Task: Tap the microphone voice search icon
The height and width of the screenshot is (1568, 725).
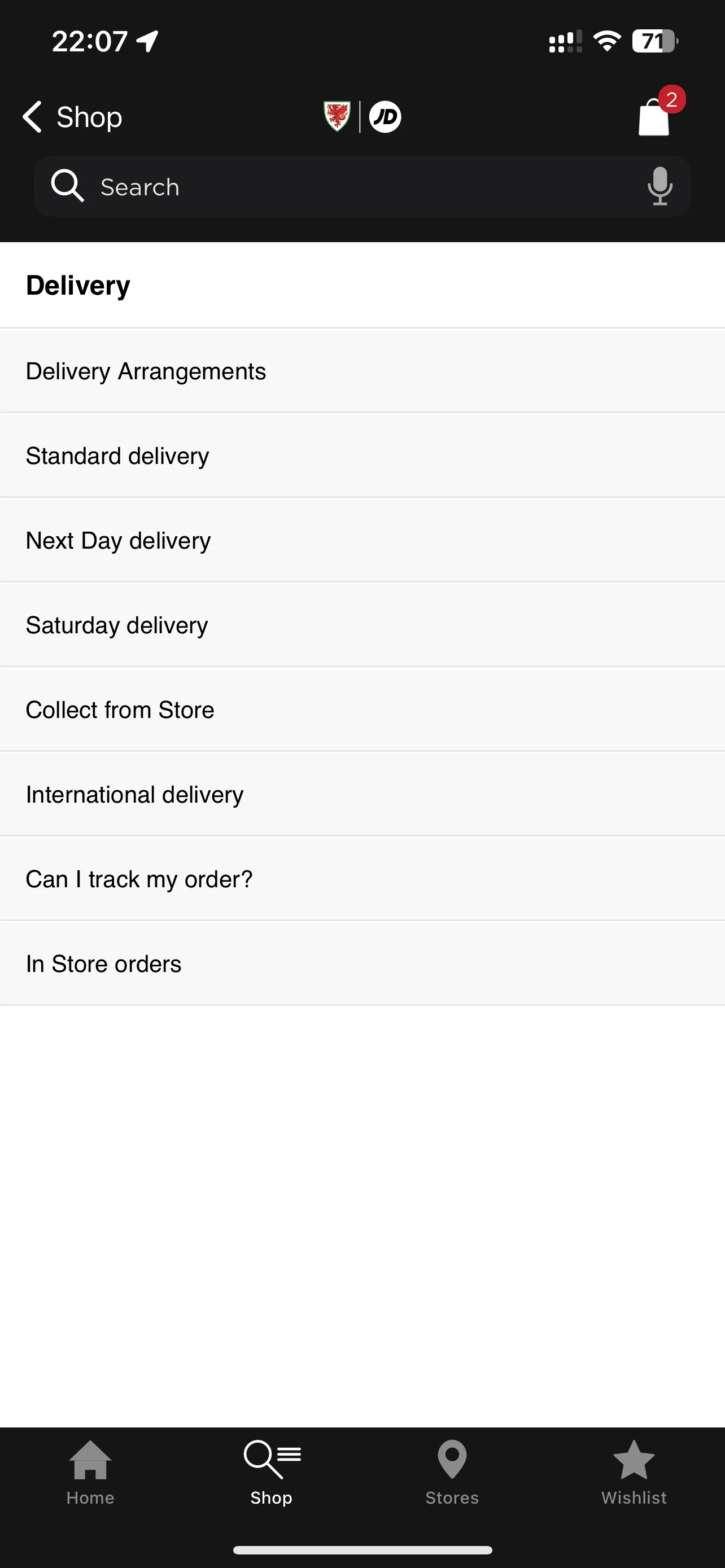Action: 660,186
